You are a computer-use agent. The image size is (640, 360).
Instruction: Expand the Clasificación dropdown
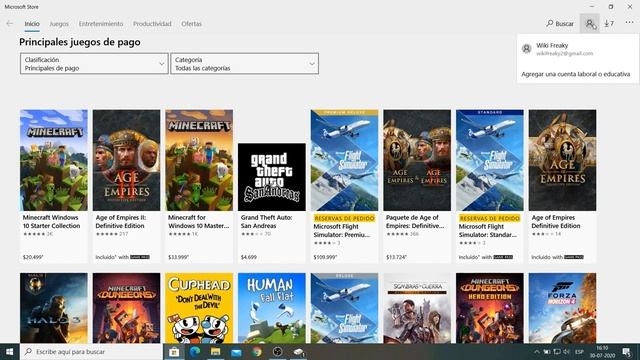[94, 64]
